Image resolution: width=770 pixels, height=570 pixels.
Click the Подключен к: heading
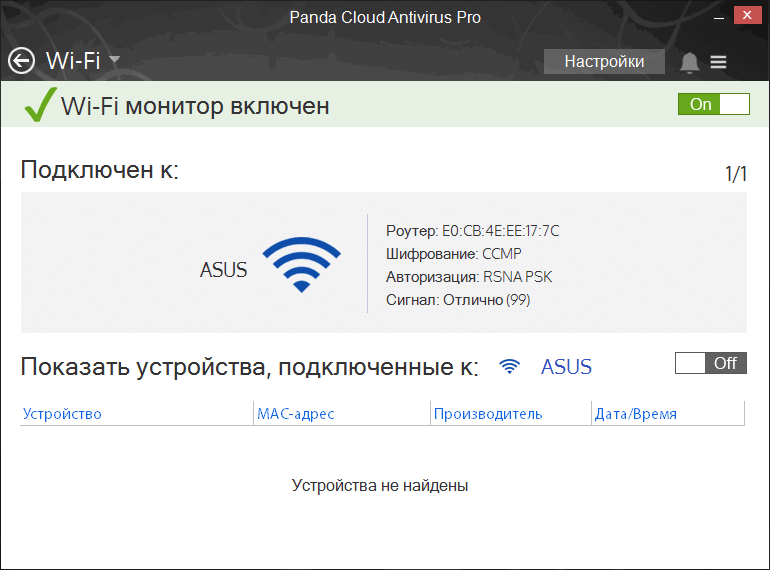(100, 170)
